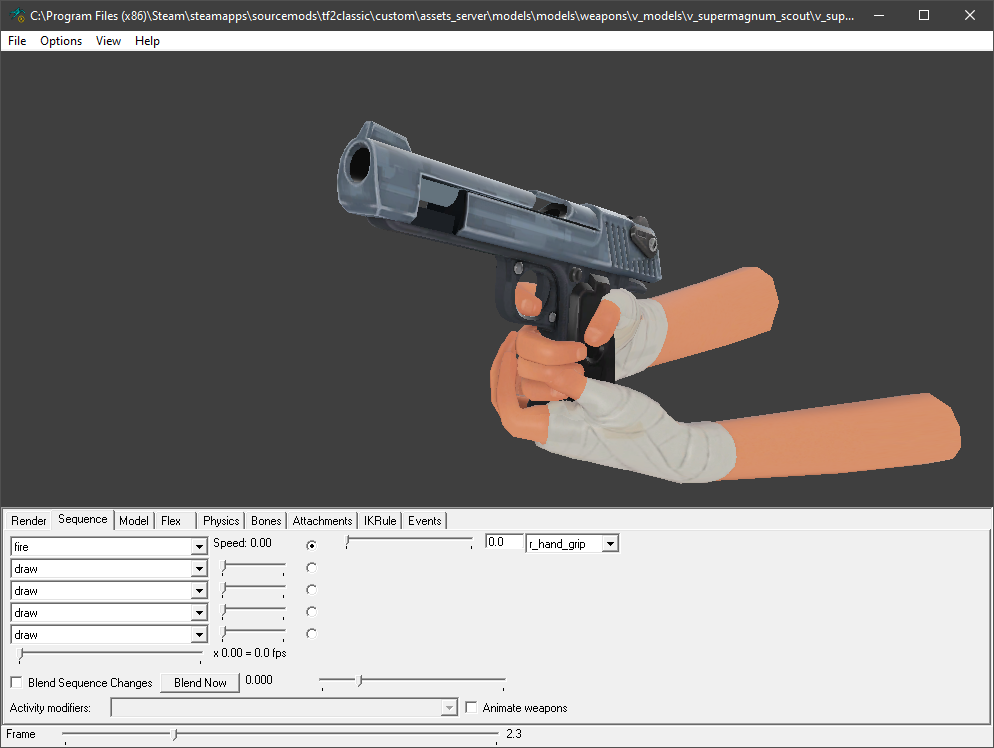Switch to the IKRule tab
994x748 pixels.
click(380, 520)
